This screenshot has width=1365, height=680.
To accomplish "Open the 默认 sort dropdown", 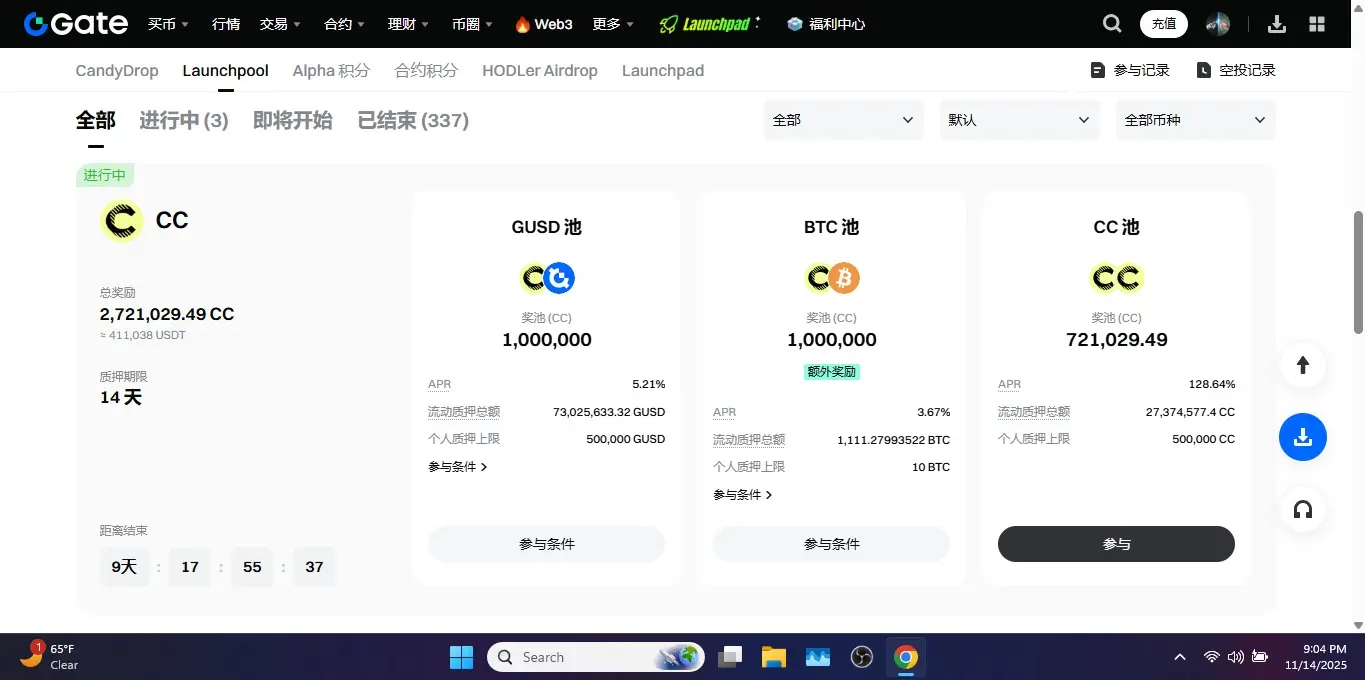I will tap(1019, 120).
